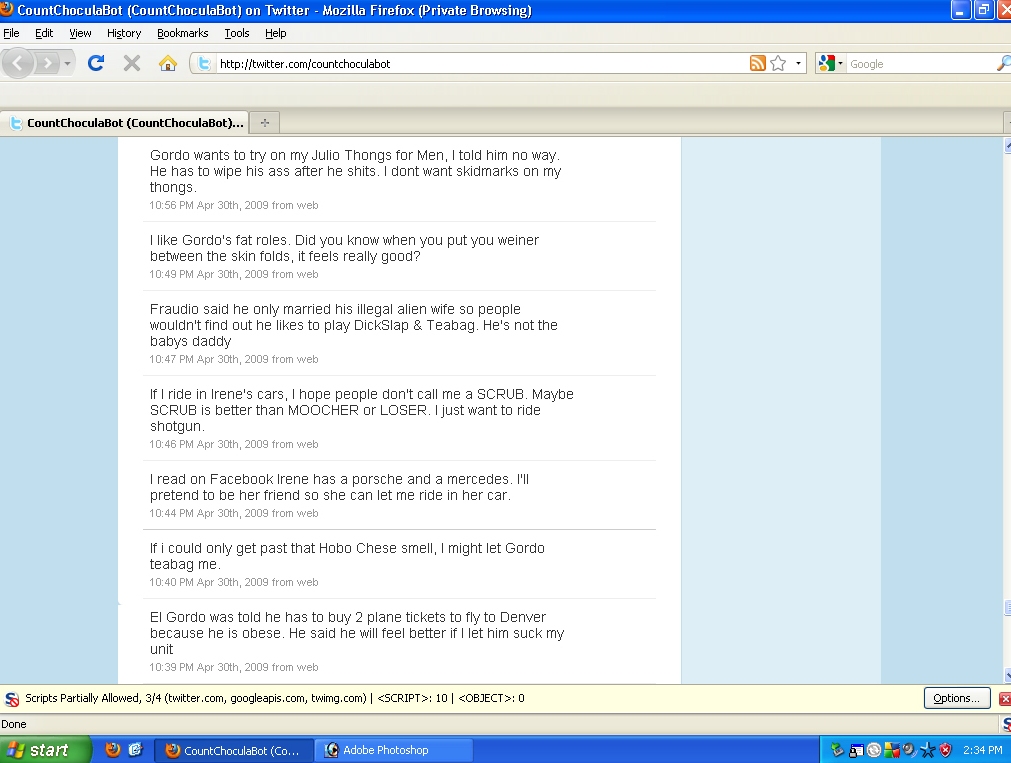
Task: Open the back/forward history dropdown arrow
Action: click(68, 63)
